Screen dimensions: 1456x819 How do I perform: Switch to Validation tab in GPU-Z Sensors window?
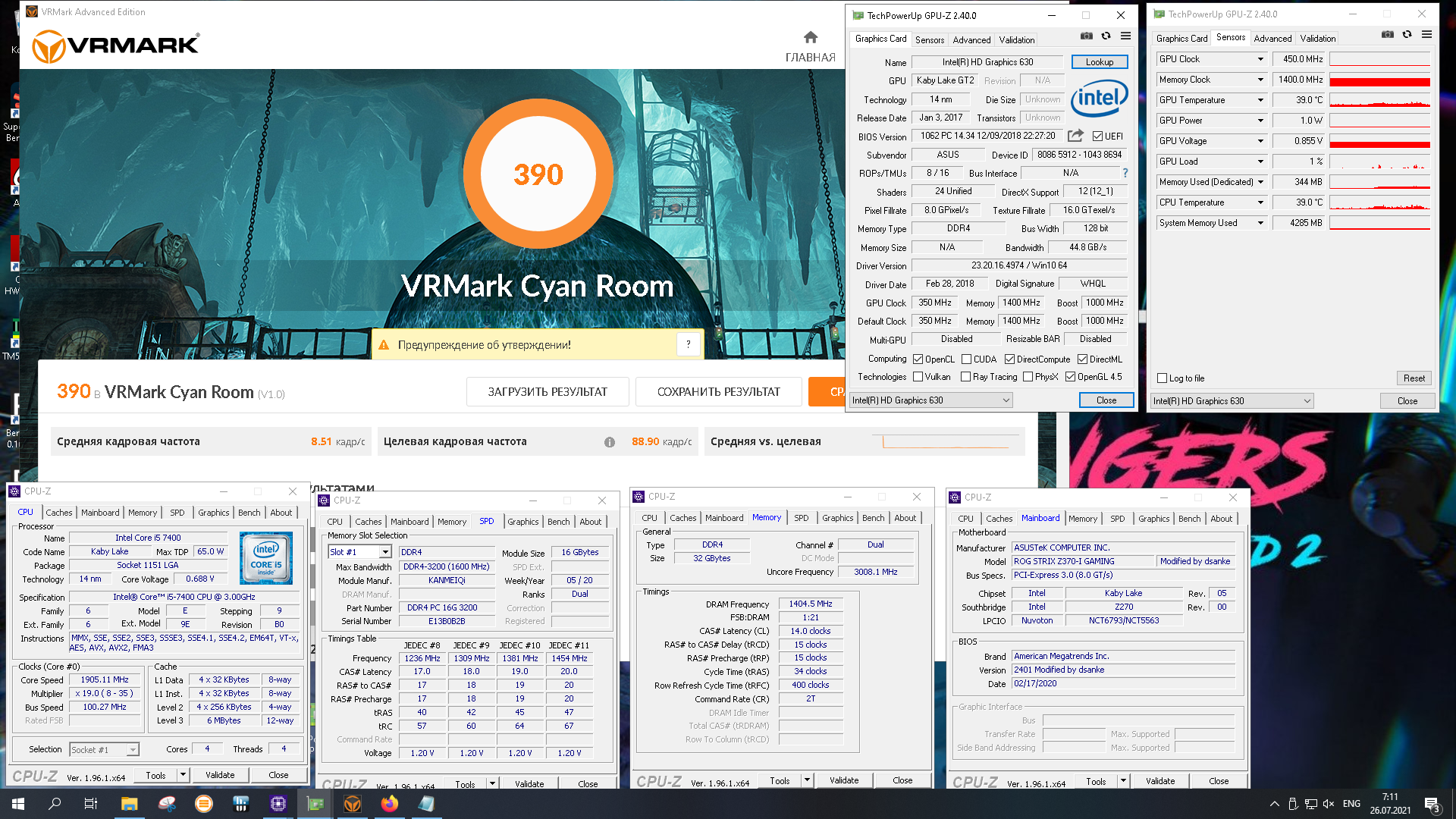(x=1318, y=39)
